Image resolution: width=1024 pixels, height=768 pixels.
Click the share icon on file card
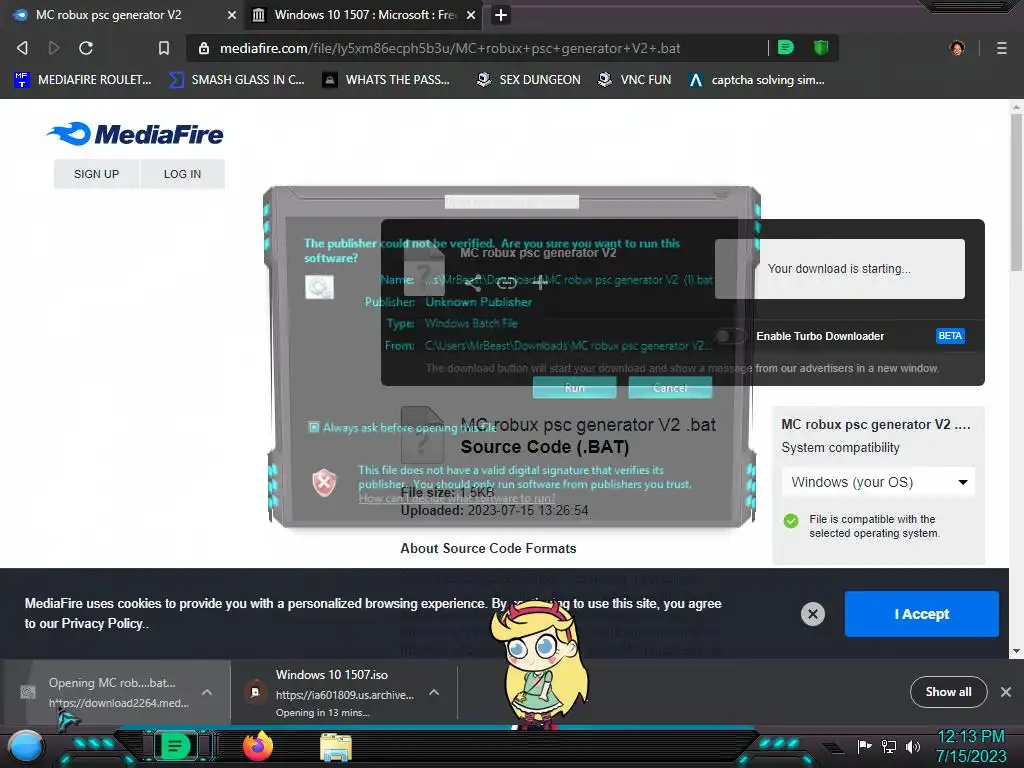(473, 283)
